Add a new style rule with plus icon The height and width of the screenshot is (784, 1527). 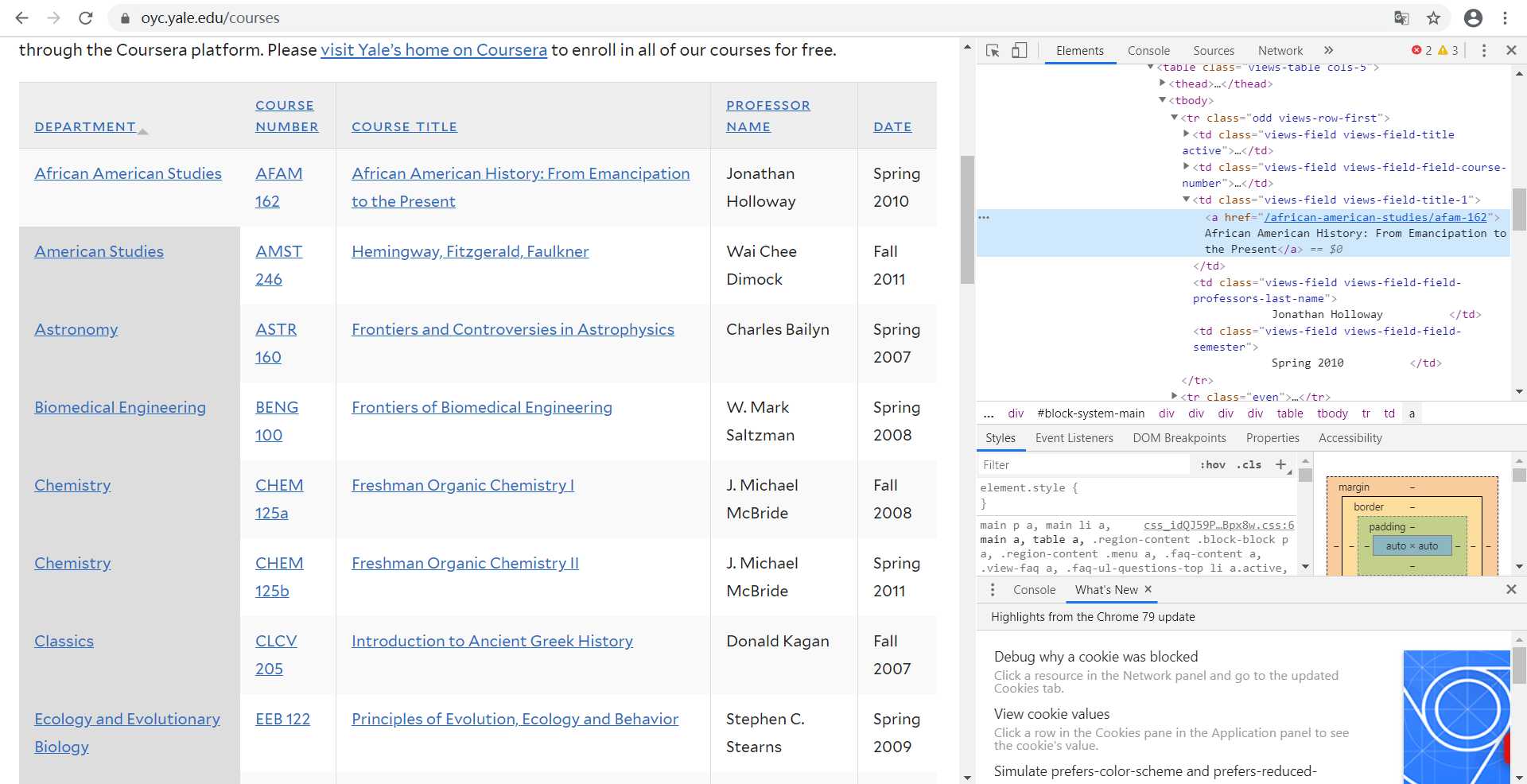click(x=1280, y=464)
